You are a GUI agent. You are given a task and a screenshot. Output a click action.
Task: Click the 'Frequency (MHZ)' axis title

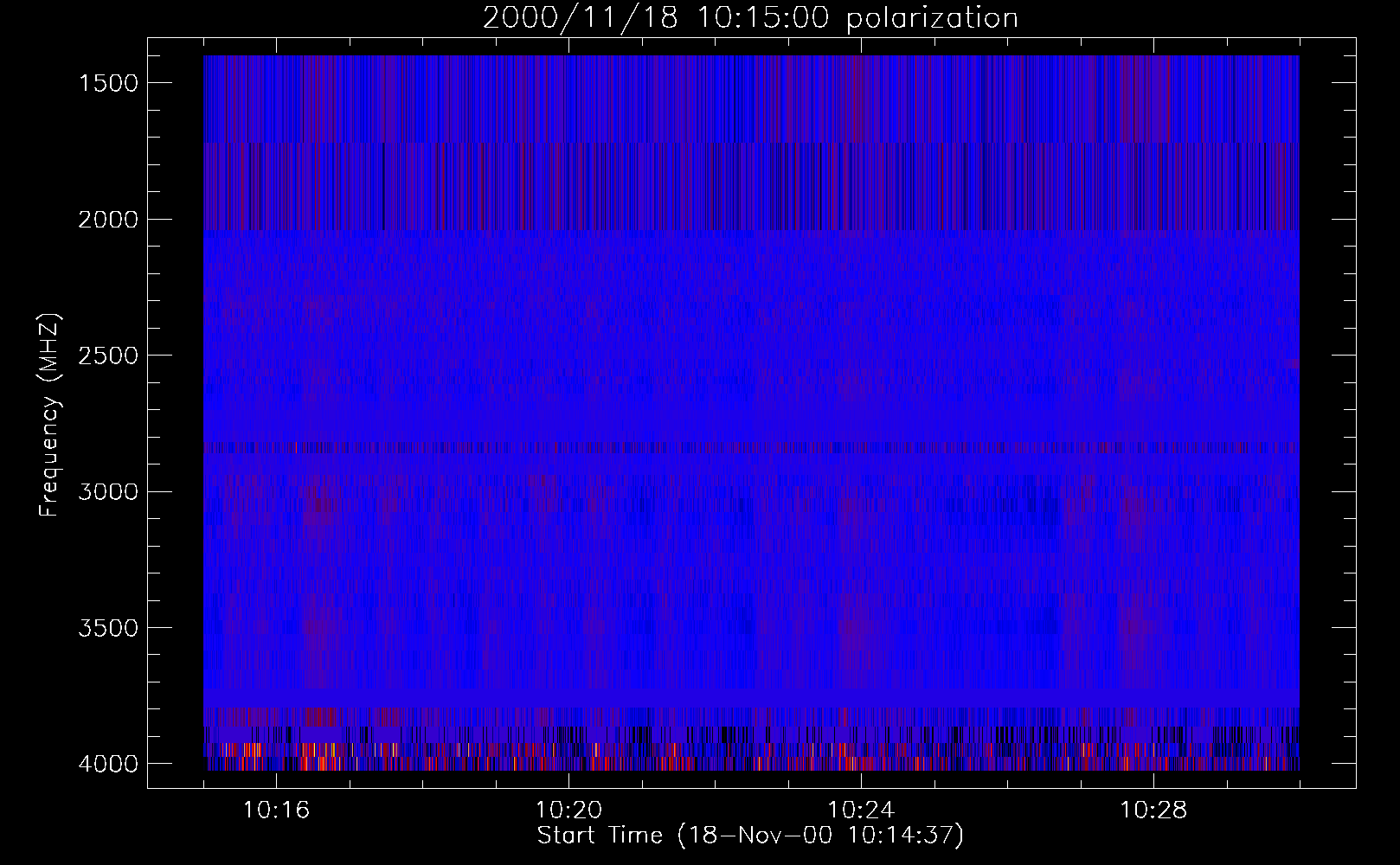click(49, 415)
